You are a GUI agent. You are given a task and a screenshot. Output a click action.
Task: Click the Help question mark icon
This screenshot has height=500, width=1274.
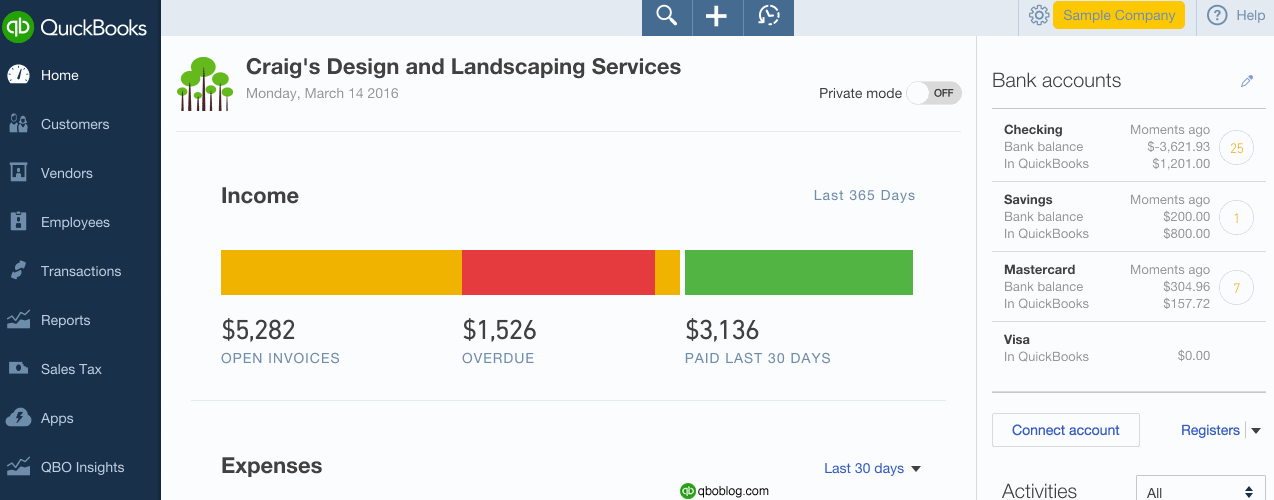1217,16
